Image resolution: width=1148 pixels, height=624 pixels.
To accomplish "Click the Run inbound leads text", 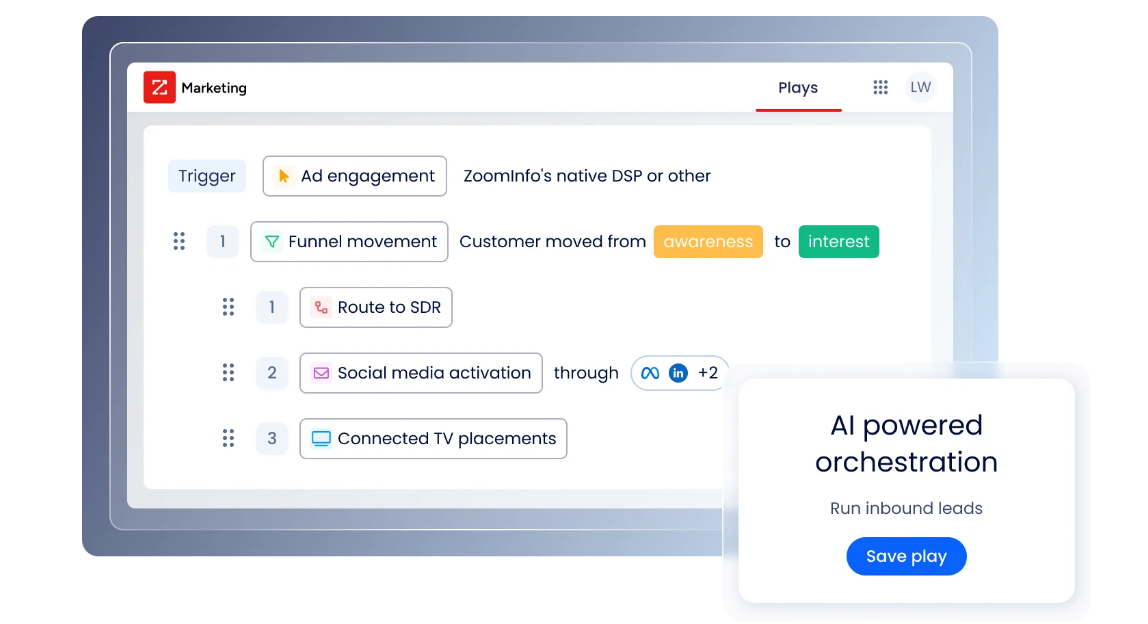I will 906,508.
